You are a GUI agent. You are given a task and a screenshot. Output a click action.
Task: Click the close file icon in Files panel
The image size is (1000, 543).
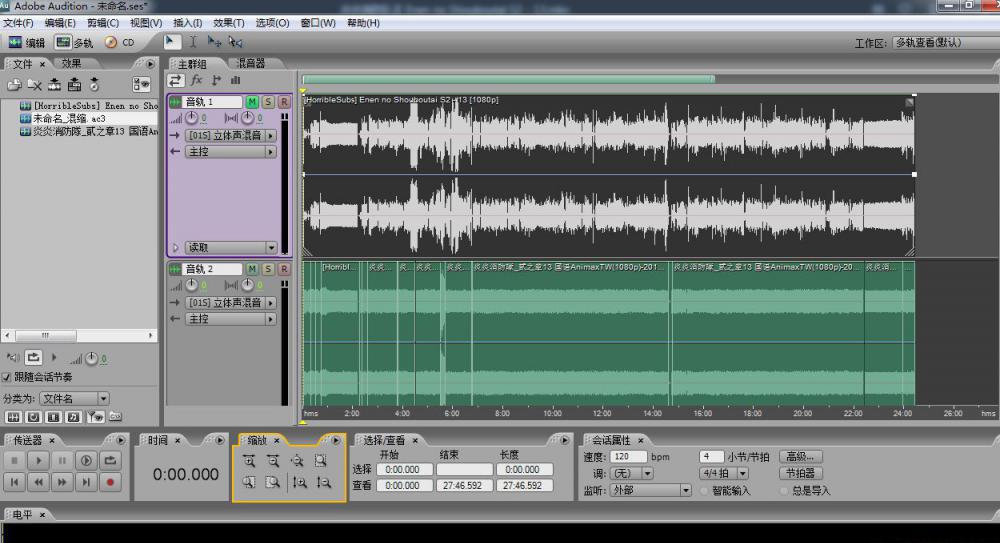(x=34, y=84)
